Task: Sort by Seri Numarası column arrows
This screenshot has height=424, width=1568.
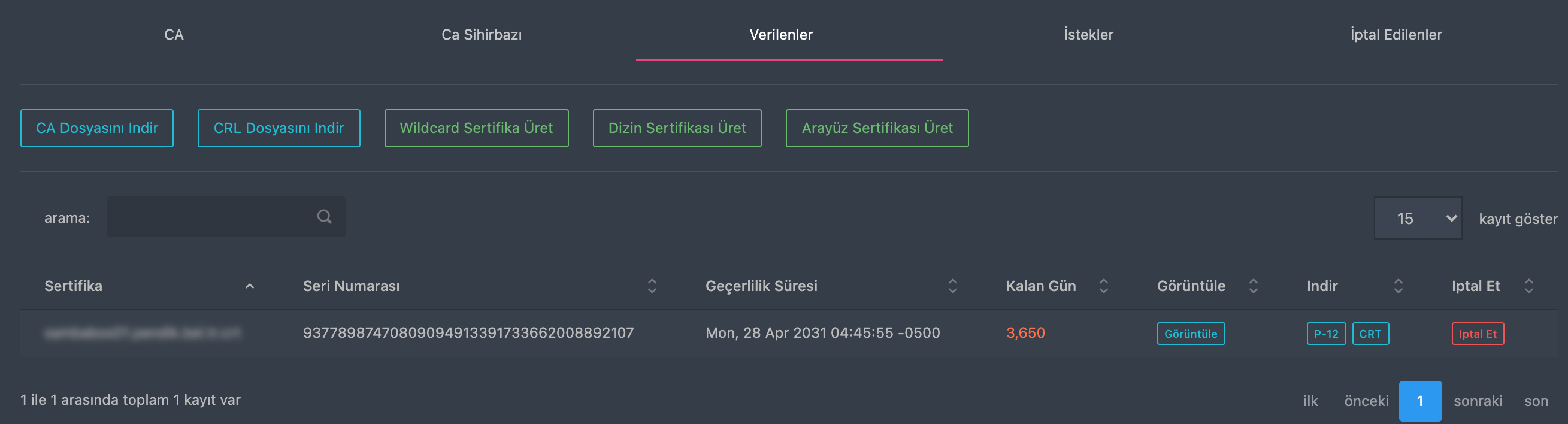Action: tap(652, 286)
